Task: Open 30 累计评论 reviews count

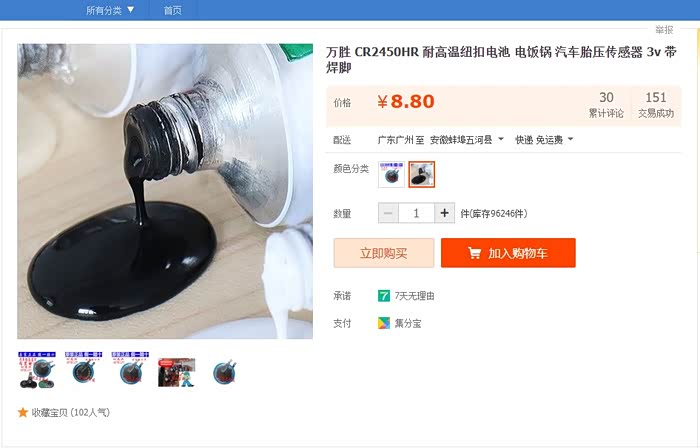Action: [x=606, y=105]
